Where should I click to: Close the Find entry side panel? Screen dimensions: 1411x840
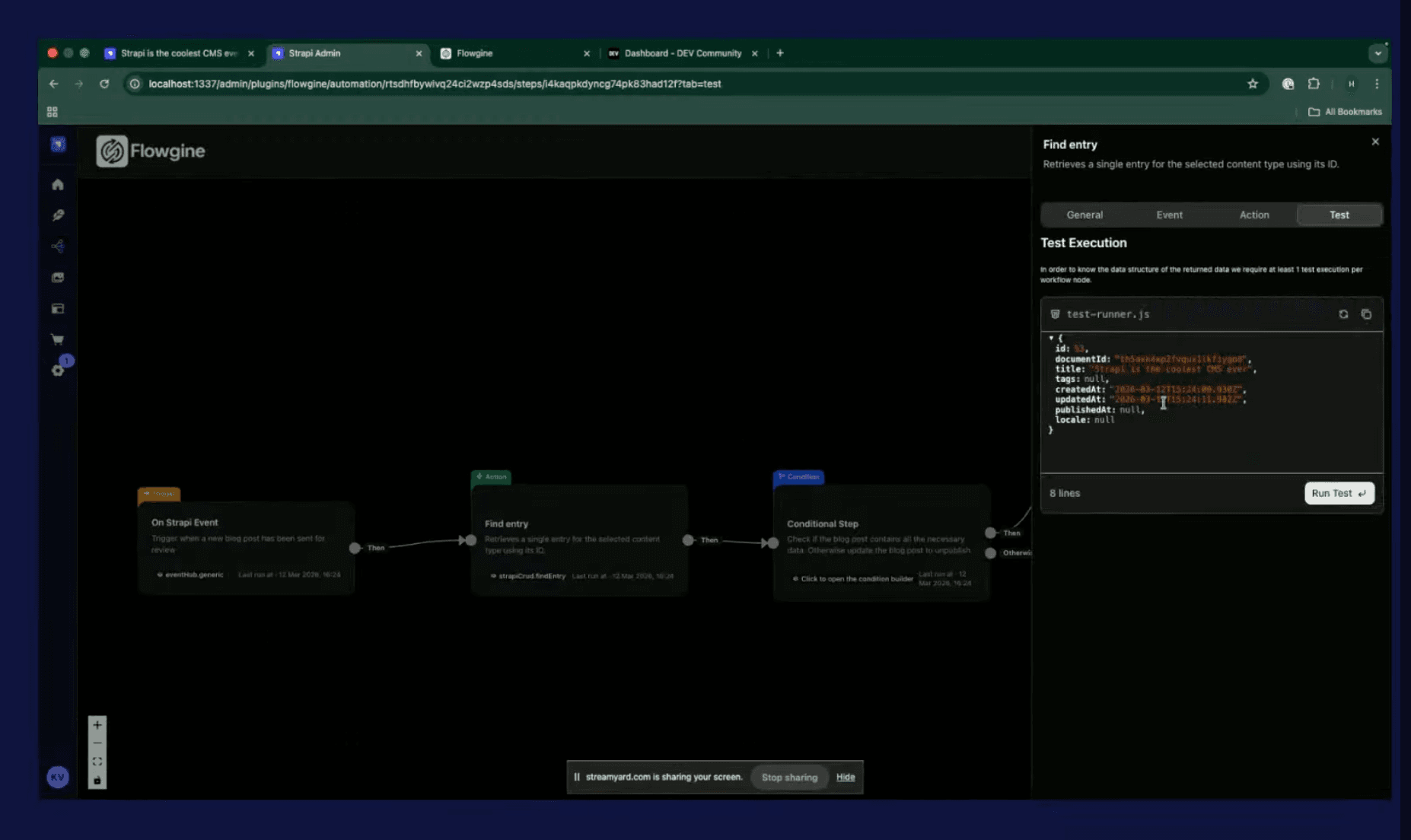(1375, 142)
